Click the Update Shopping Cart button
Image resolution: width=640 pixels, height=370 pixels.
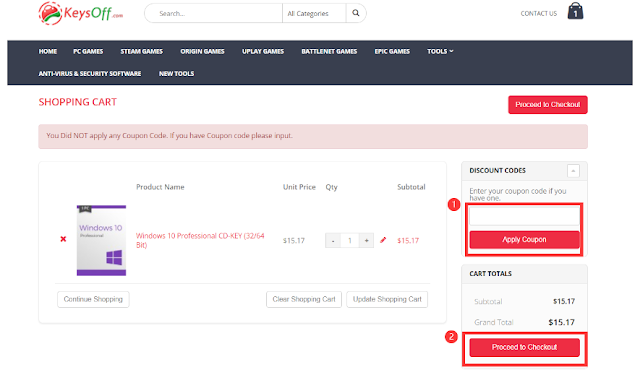[x=387, y=299]
